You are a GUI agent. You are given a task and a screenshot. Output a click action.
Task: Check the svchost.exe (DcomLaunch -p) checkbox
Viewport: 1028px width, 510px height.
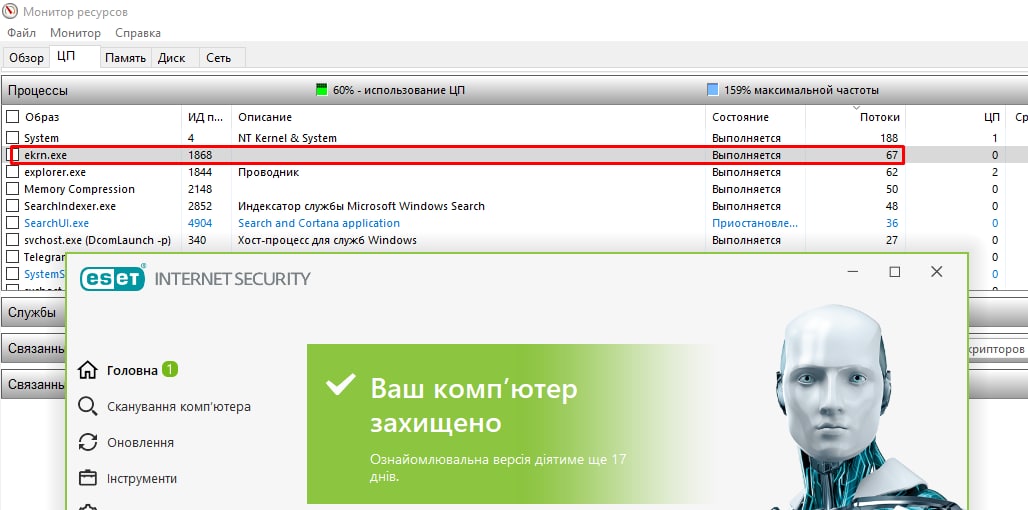12,240
